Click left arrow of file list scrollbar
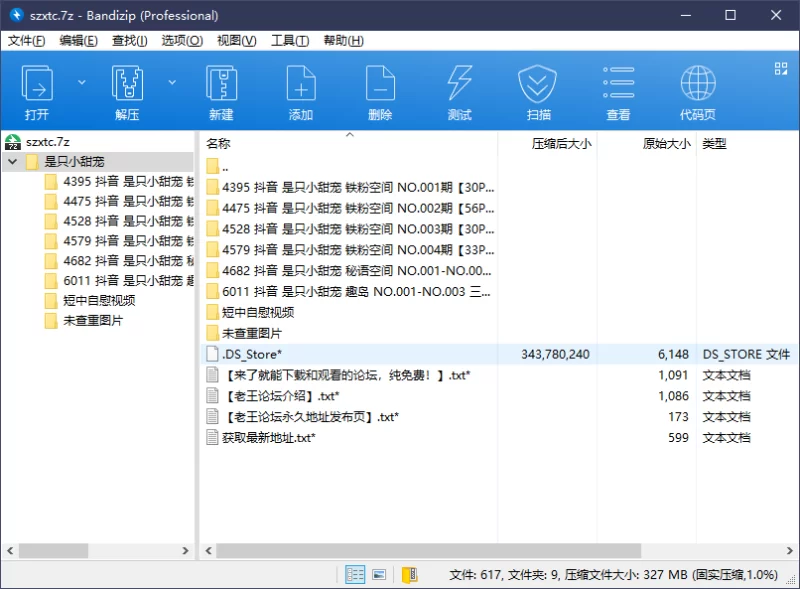Screen dimensions: 800x589 pyautogui.click(x=208, y=551)
